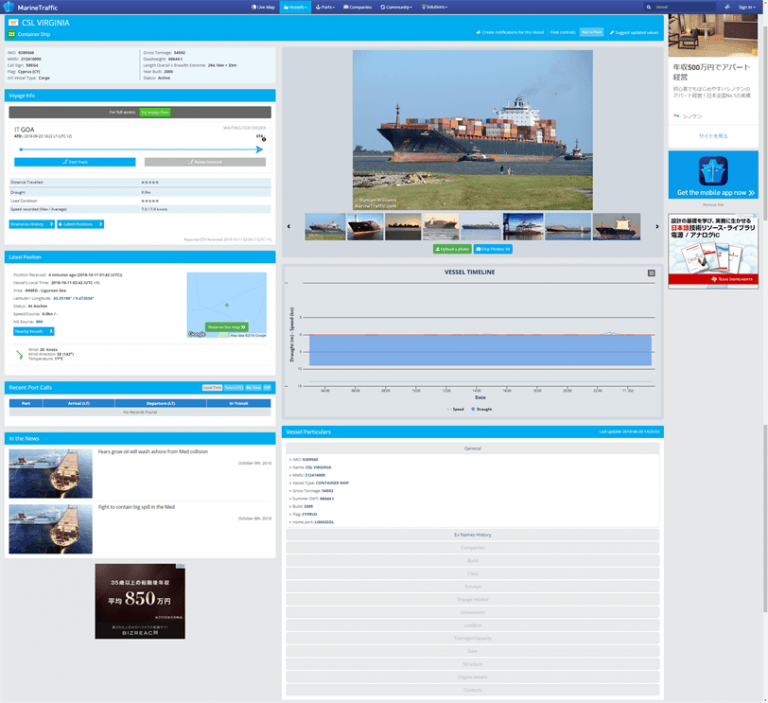Viewport: 768px width, 703px height.
Task: Expand the Class section
Action: click(x=473, y=574)
